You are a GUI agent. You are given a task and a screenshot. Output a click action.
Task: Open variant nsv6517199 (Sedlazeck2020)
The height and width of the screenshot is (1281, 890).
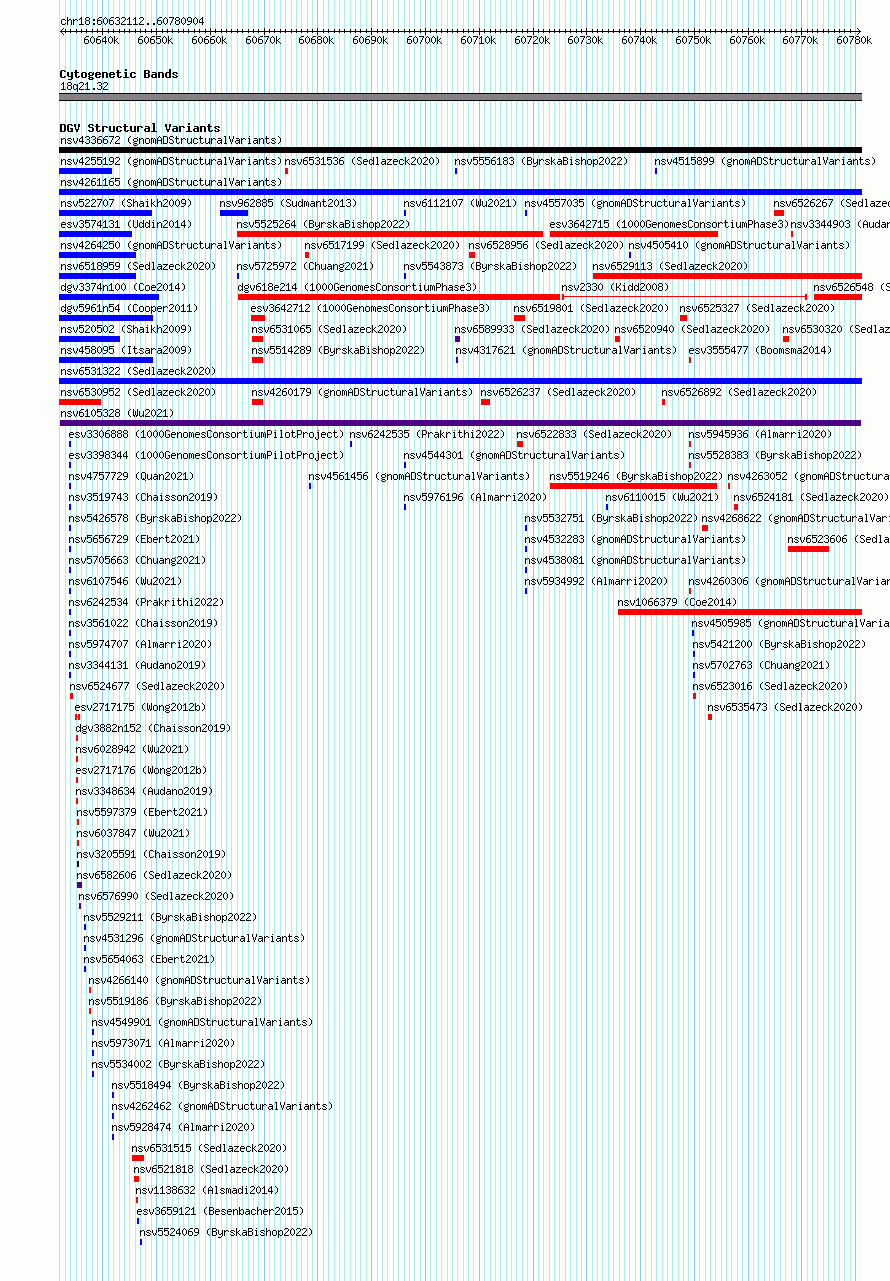382,245
